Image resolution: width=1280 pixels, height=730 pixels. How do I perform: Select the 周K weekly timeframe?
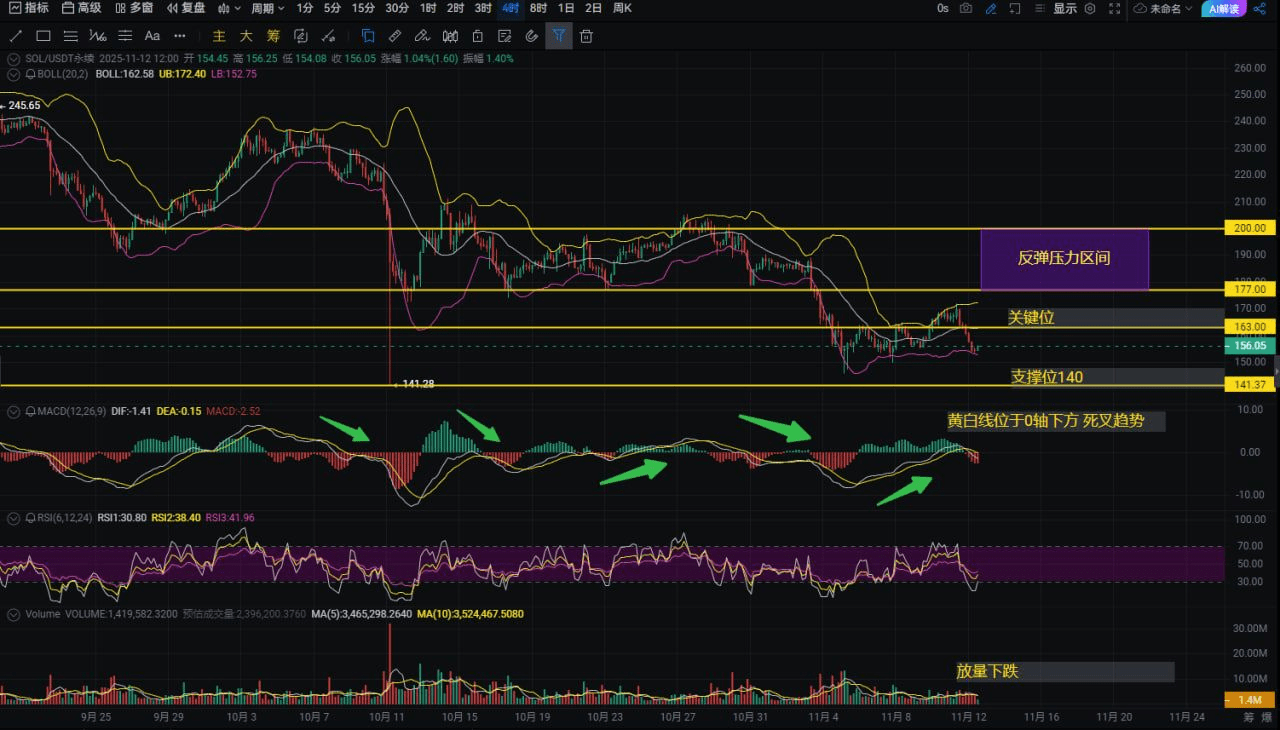pyautogui.click(x=622, y=8)
